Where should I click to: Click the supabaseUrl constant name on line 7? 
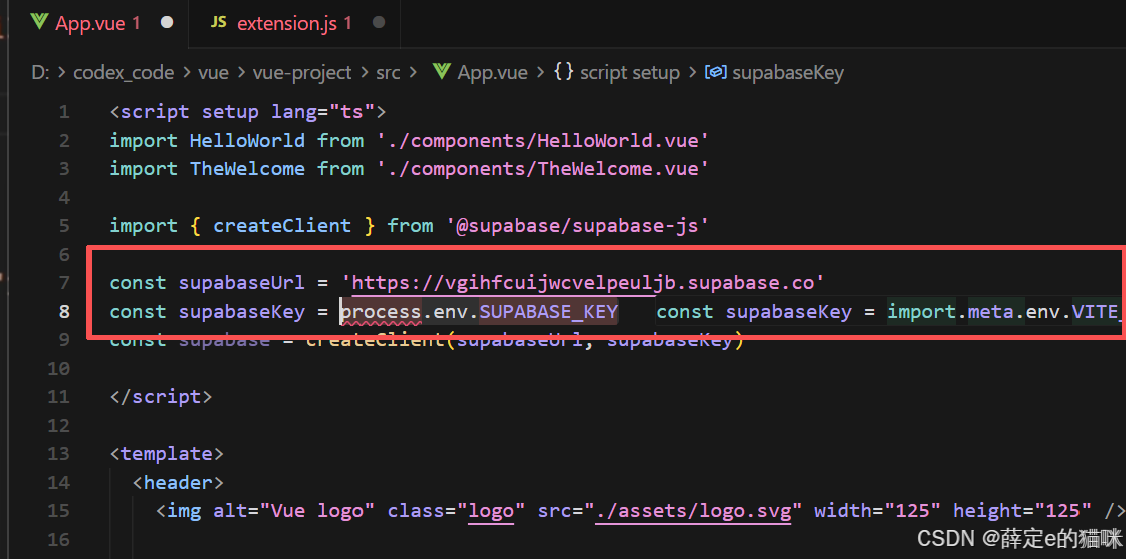coord(242,283)
